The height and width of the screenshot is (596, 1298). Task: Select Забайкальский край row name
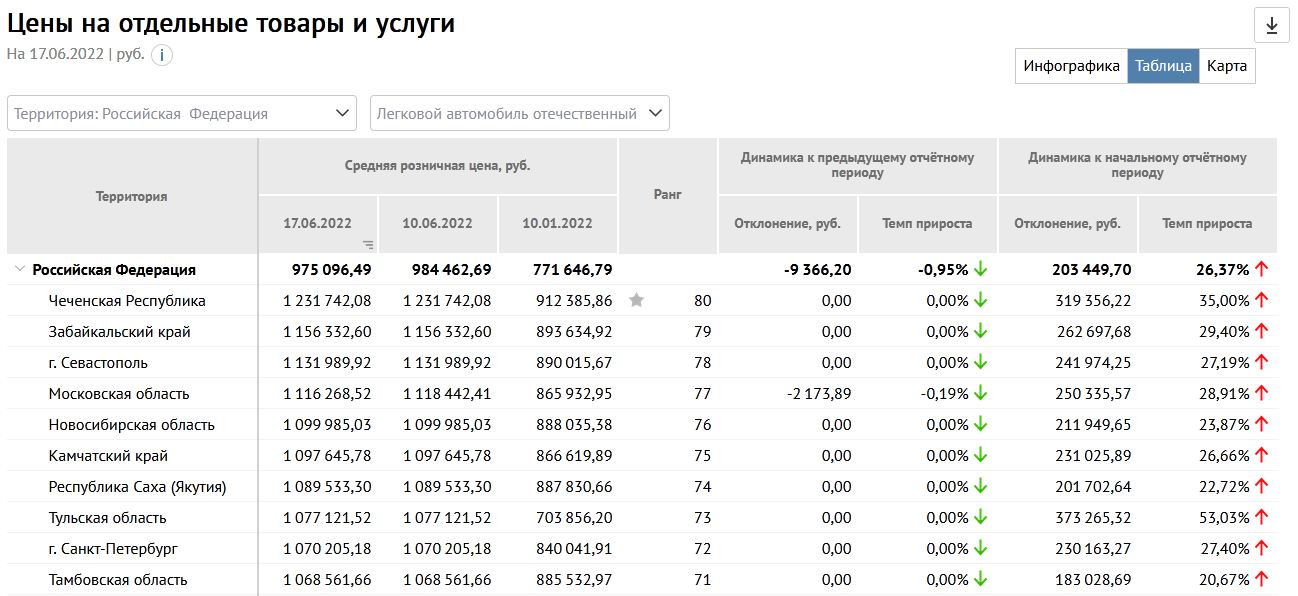tap(119, 332)
